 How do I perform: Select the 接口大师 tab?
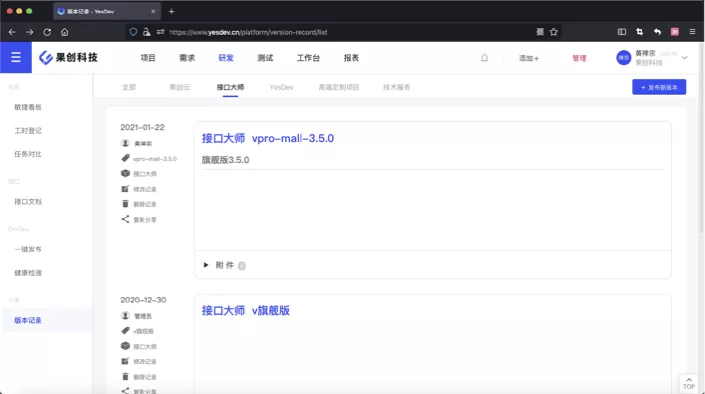[x=230, y=87]
